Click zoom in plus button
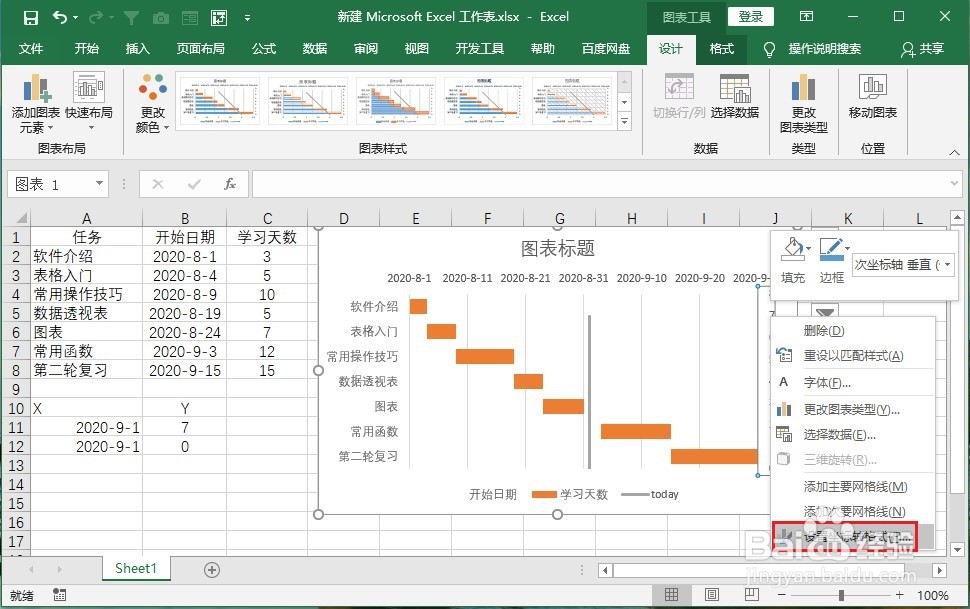This screenshot has height=609, width=970. point(899,595)
